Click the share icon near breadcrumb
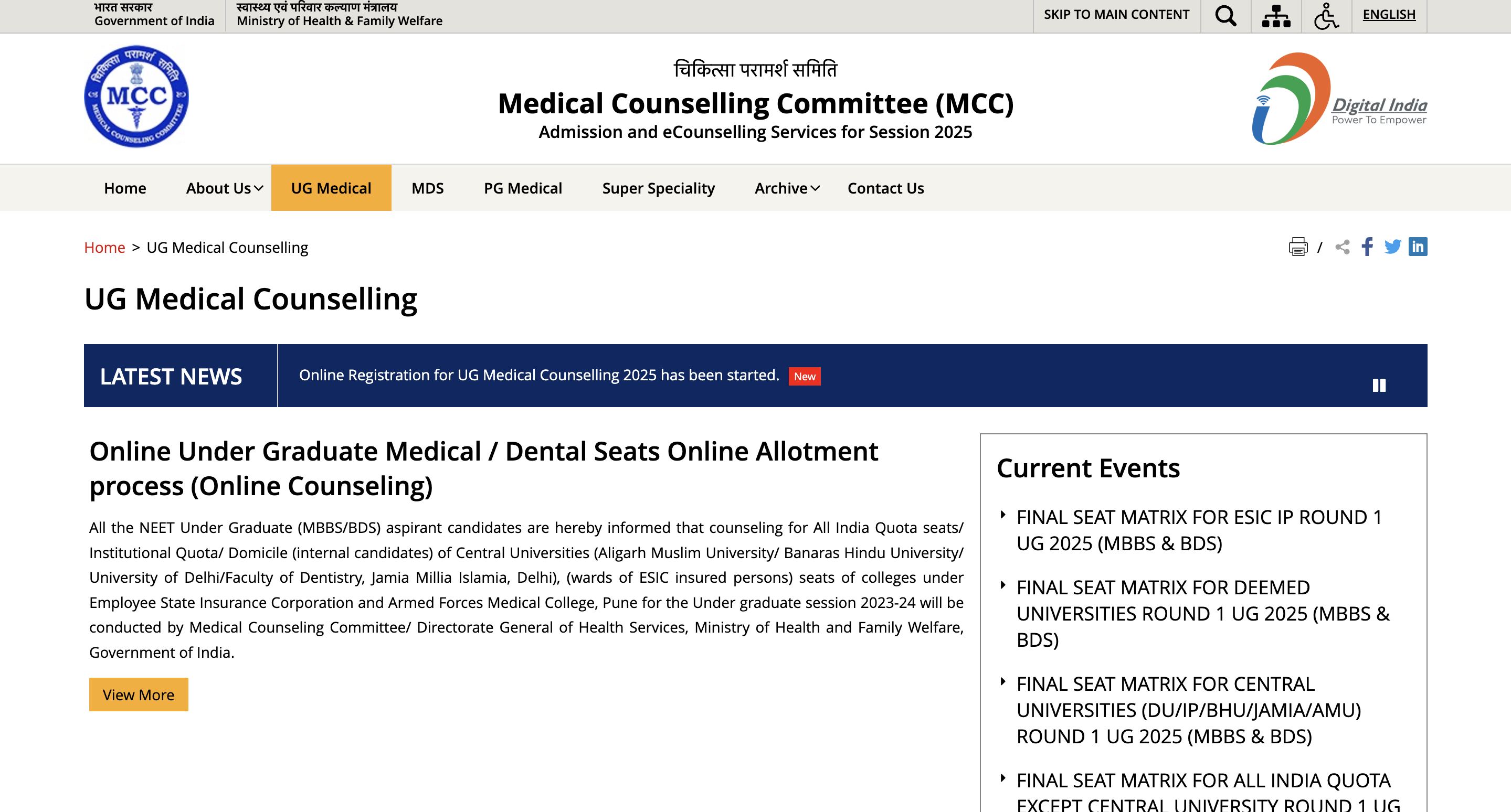Image resolution: width=1511 pixels, height=812 pixels. (x=1341, y=247)
